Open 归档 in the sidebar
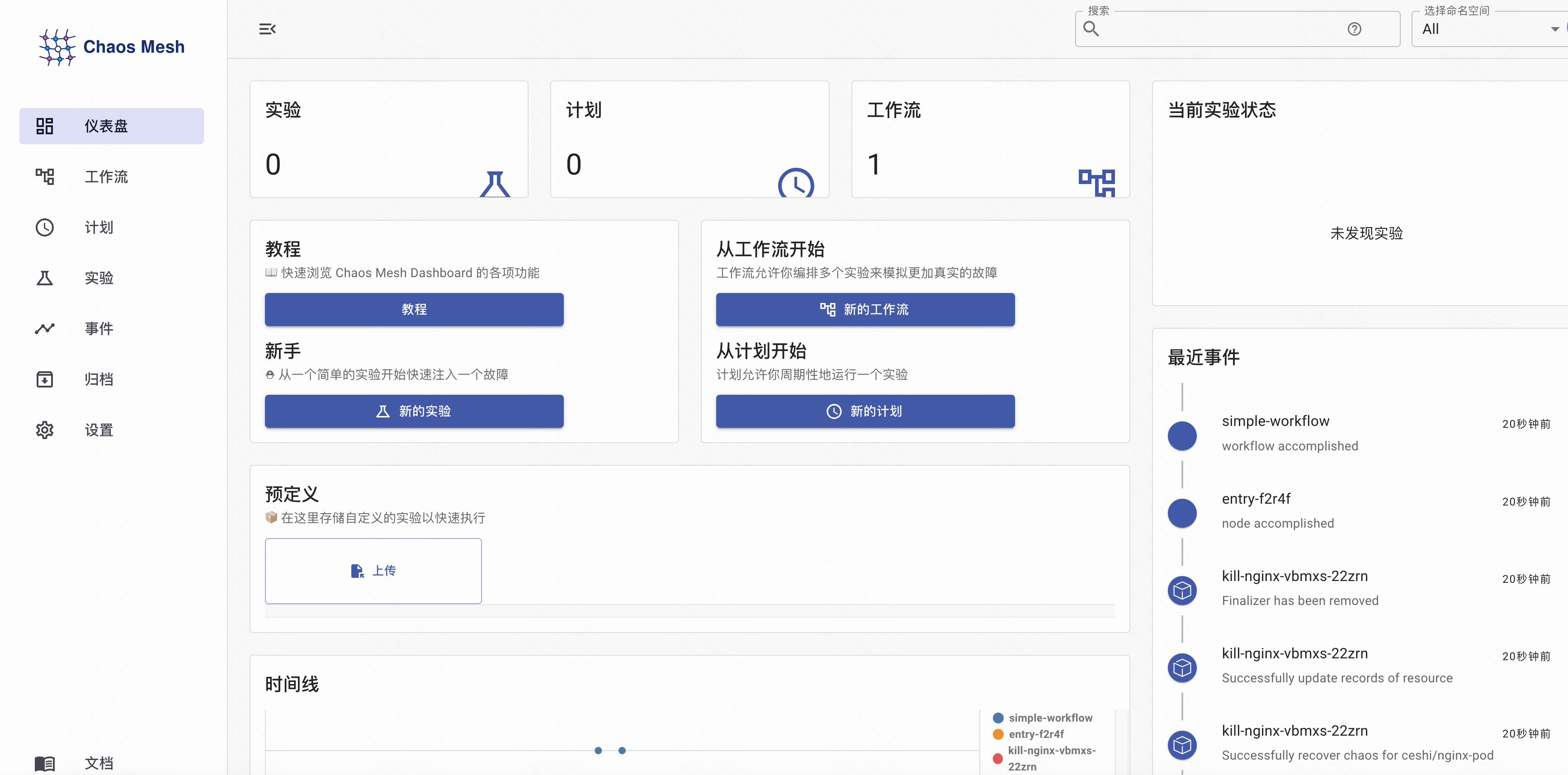The image size is (1568, 775). click(111, 379)
